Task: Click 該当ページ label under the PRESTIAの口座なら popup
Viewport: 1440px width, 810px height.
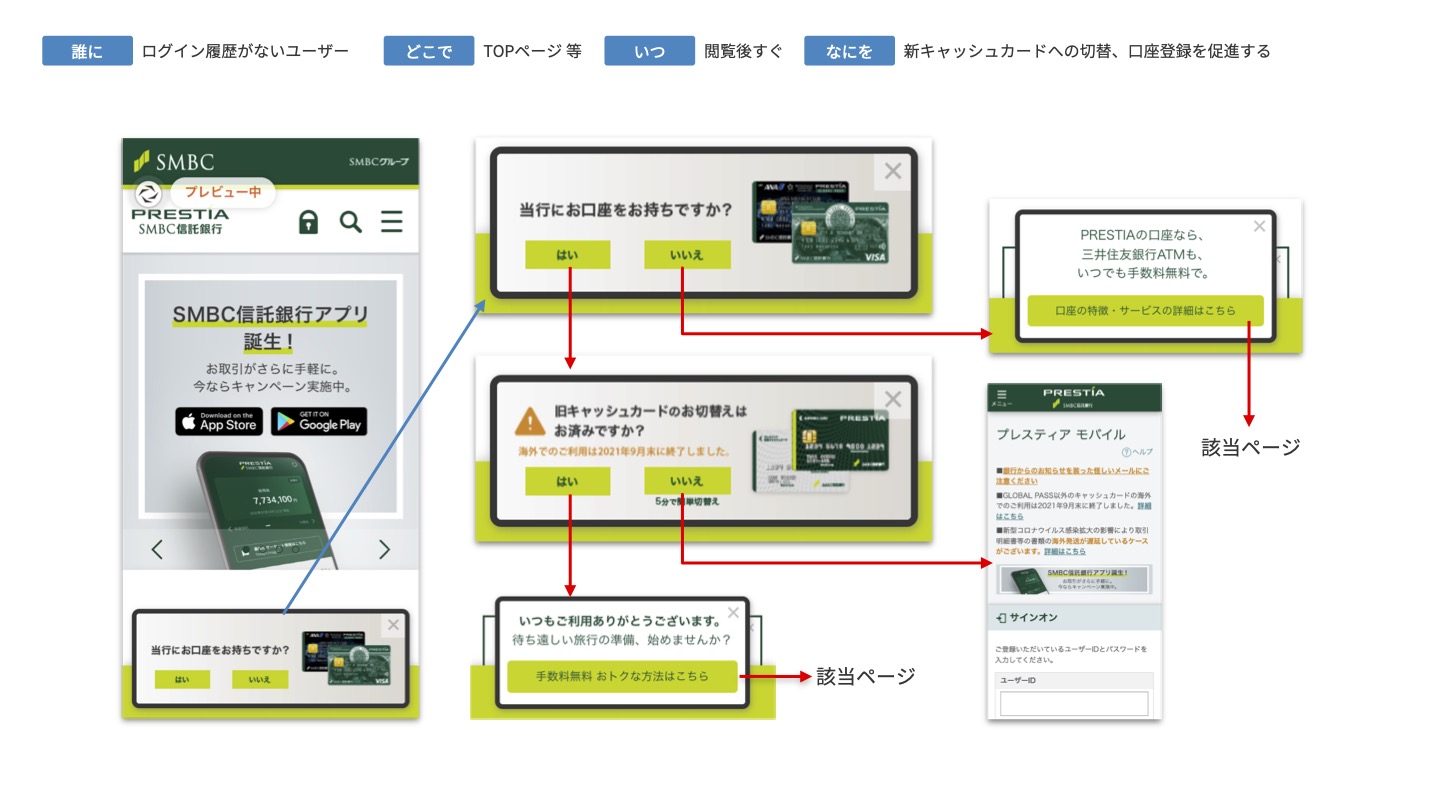Action: point(1251,447)
